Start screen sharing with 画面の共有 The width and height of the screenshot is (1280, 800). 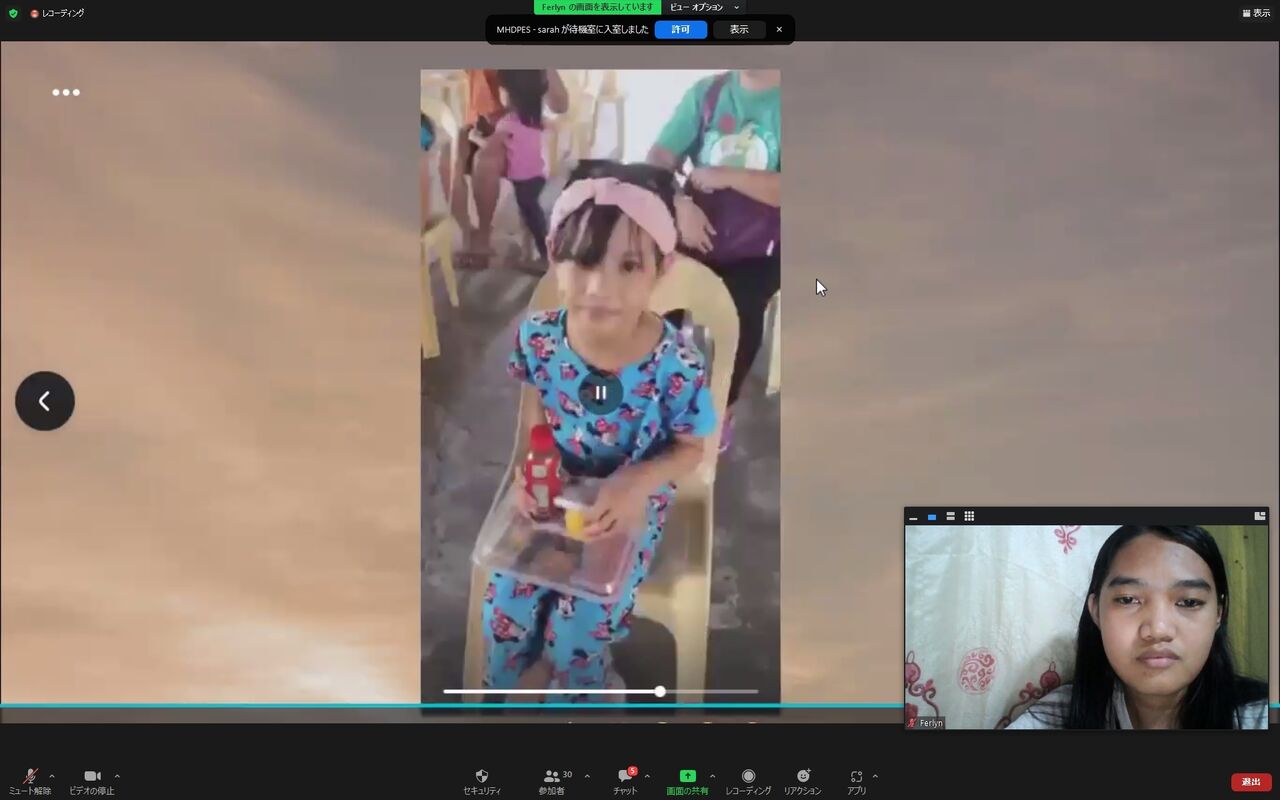pos(687,781)
